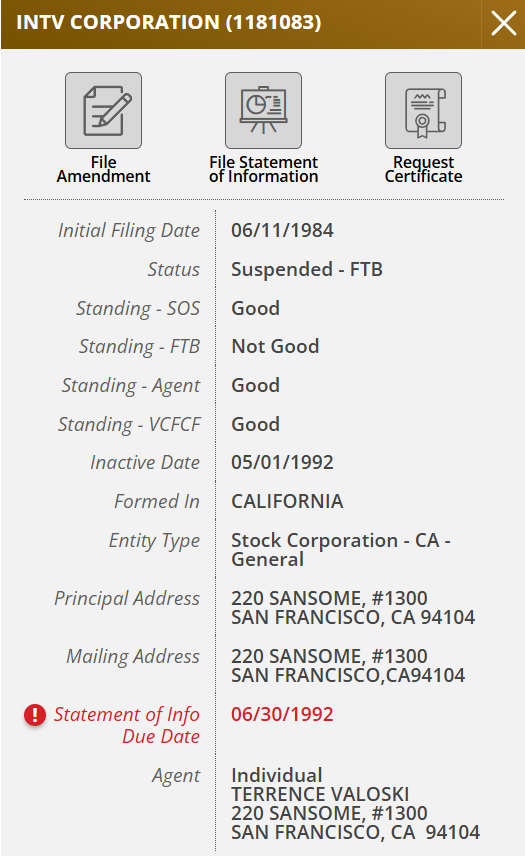Select the Initial Filing Date value 06/11/1984

[282, 230]
